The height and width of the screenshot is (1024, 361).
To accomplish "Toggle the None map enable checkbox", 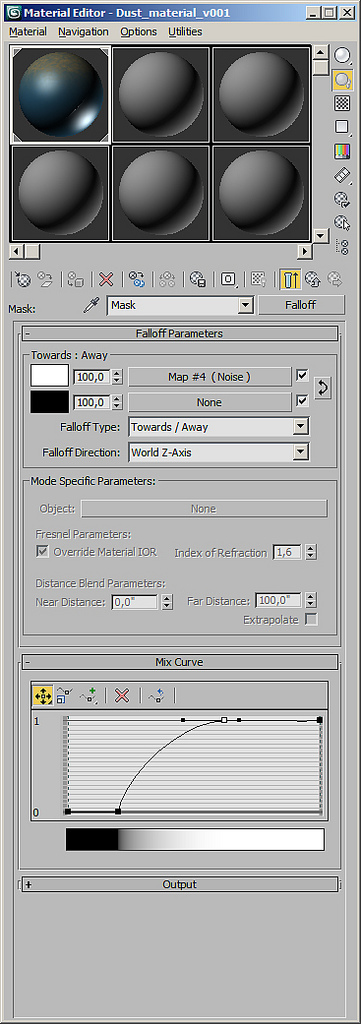I will point(302,401).
